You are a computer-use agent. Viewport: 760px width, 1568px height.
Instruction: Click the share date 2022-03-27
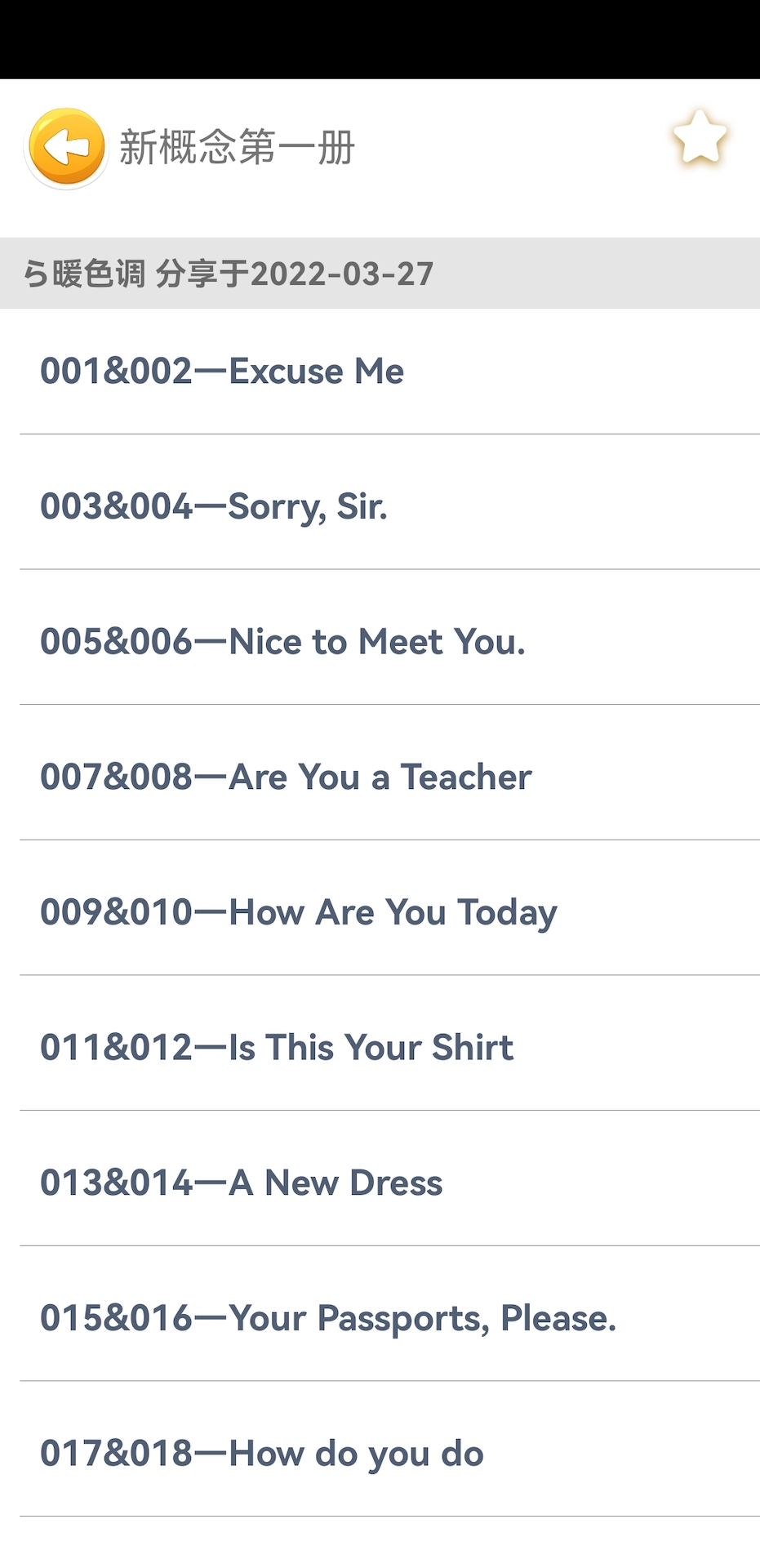342,274
